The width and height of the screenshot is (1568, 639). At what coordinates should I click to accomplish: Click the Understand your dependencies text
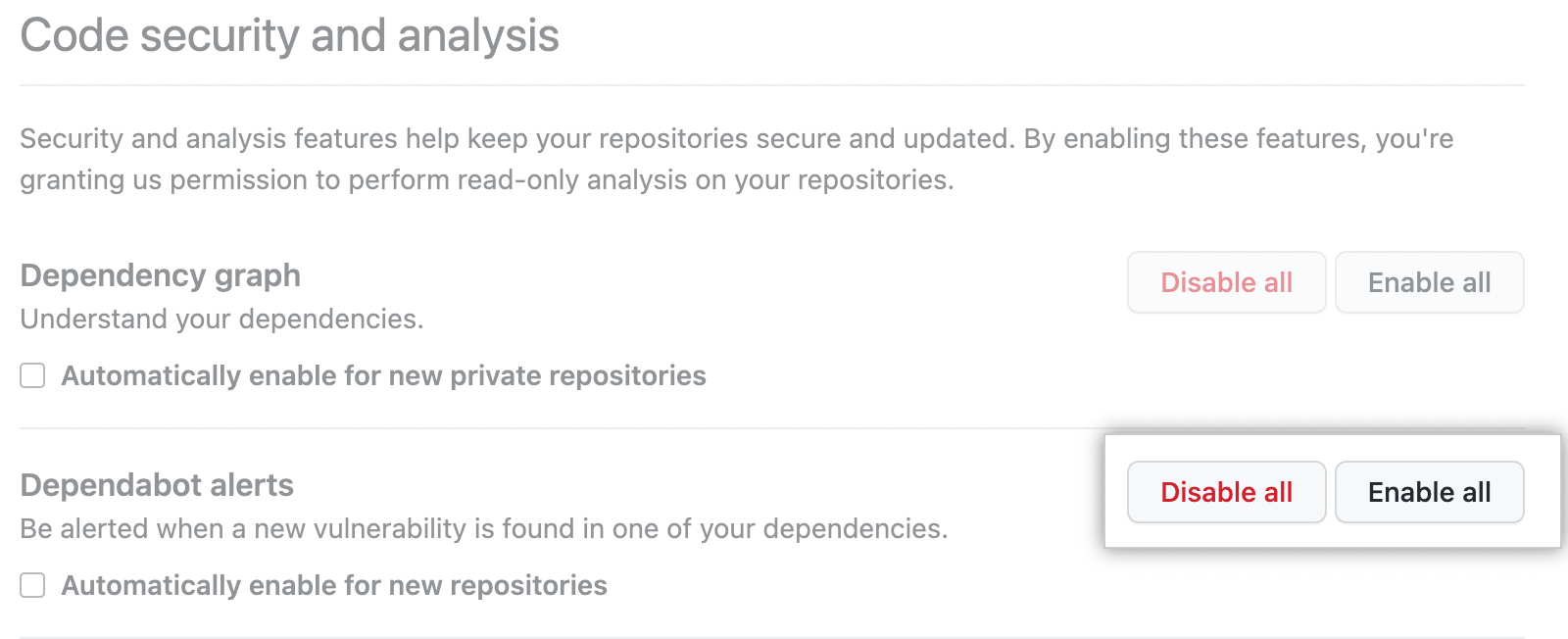220,319
